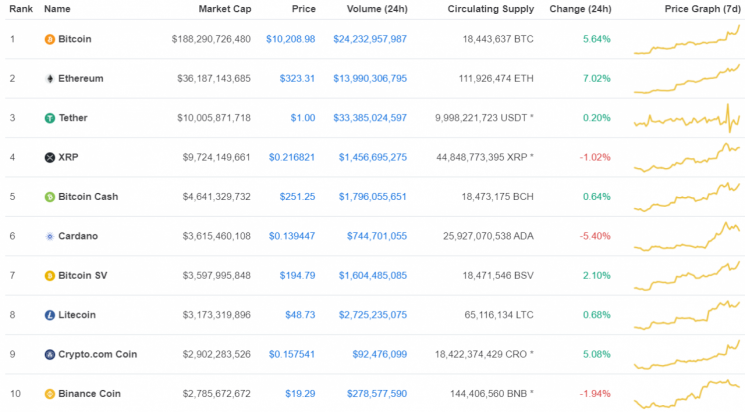Click Tether price $1.00
Screen dimensions: 745x412
(x=303, y=118)
